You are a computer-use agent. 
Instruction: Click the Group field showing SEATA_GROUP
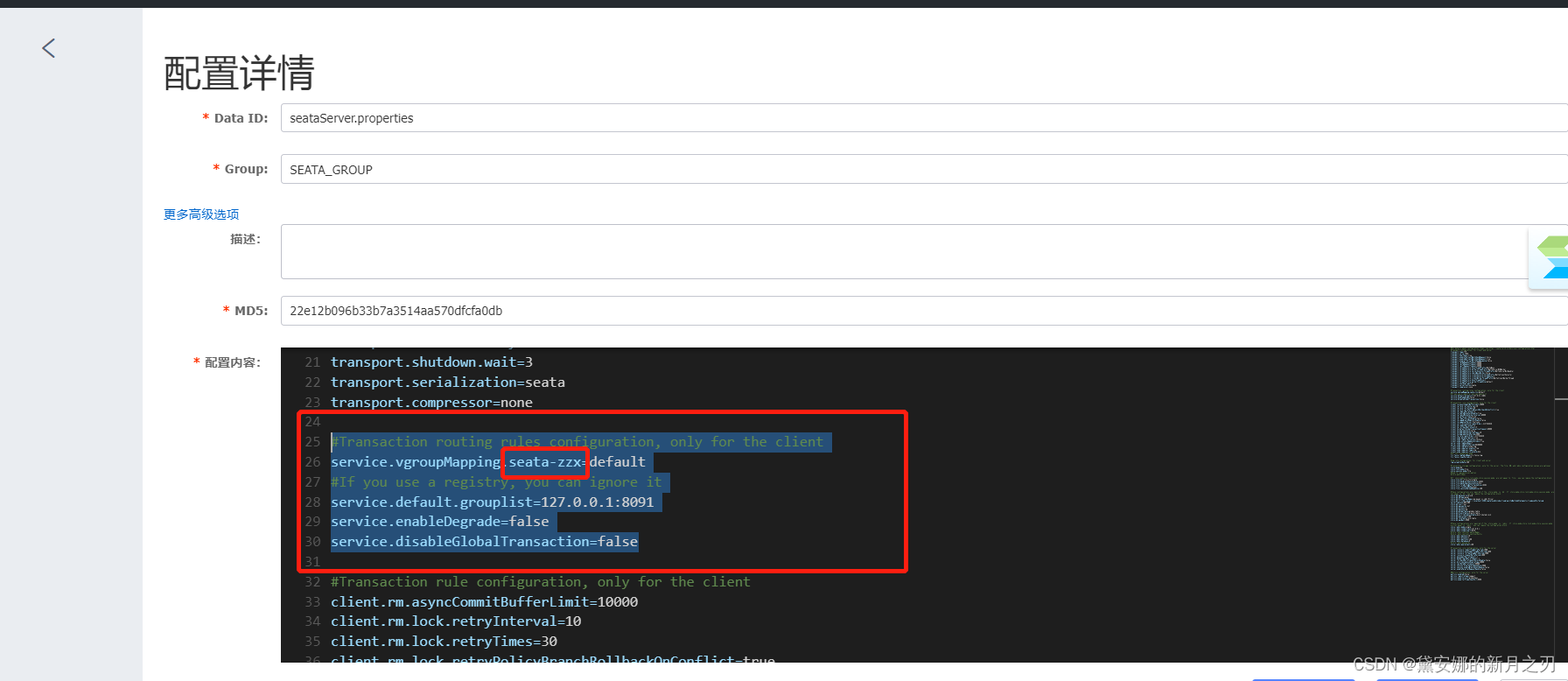924,169
